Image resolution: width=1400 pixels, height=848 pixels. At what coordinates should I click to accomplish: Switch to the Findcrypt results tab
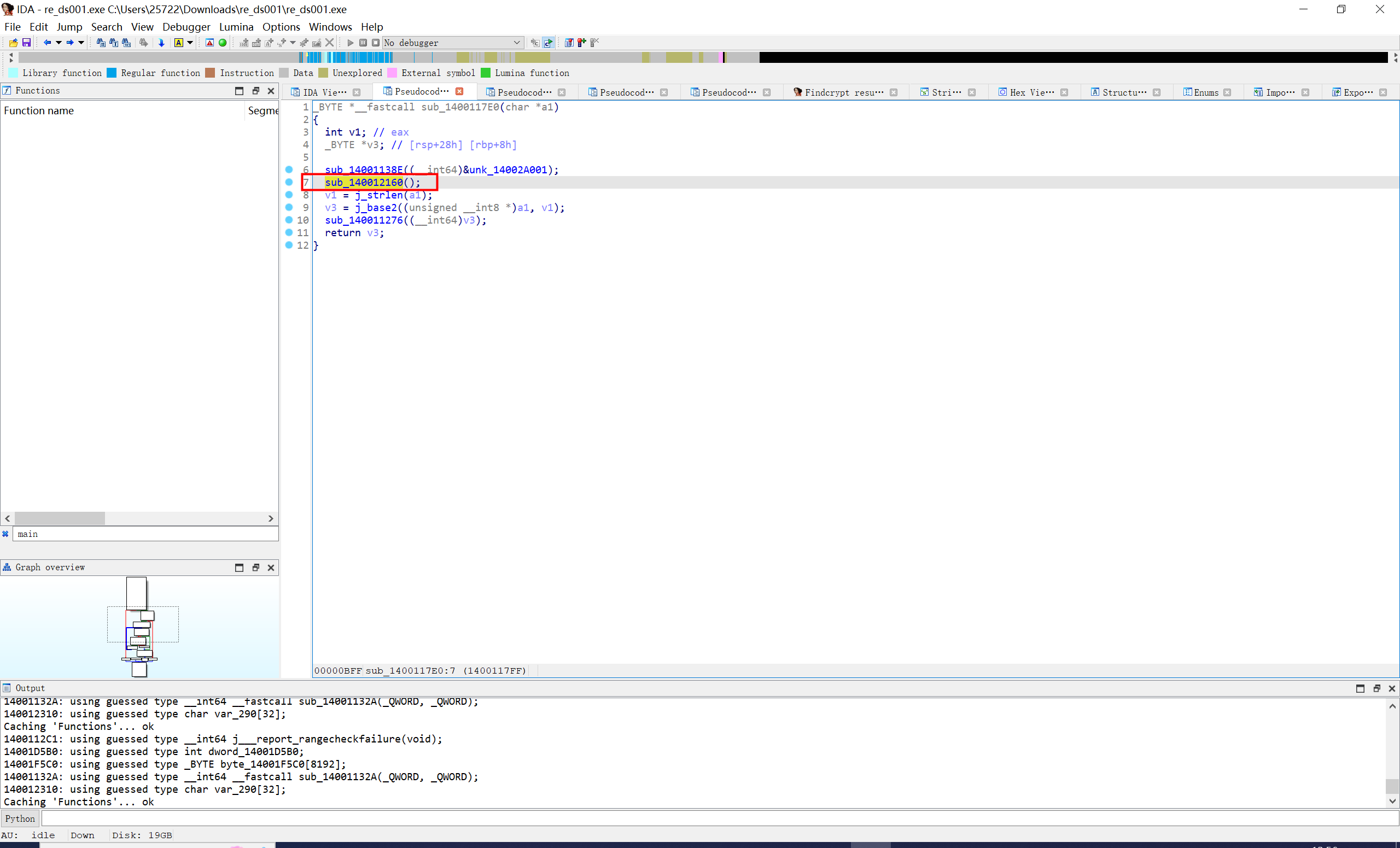843,92
